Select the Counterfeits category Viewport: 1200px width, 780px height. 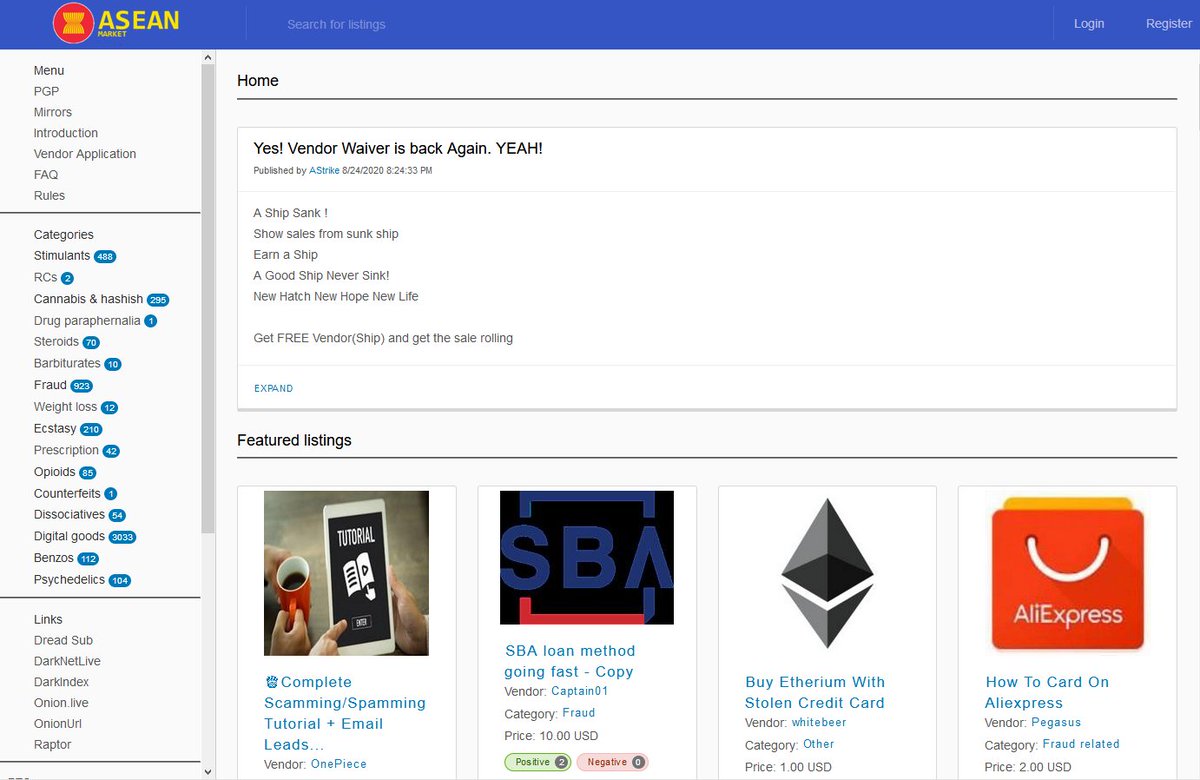67,493
